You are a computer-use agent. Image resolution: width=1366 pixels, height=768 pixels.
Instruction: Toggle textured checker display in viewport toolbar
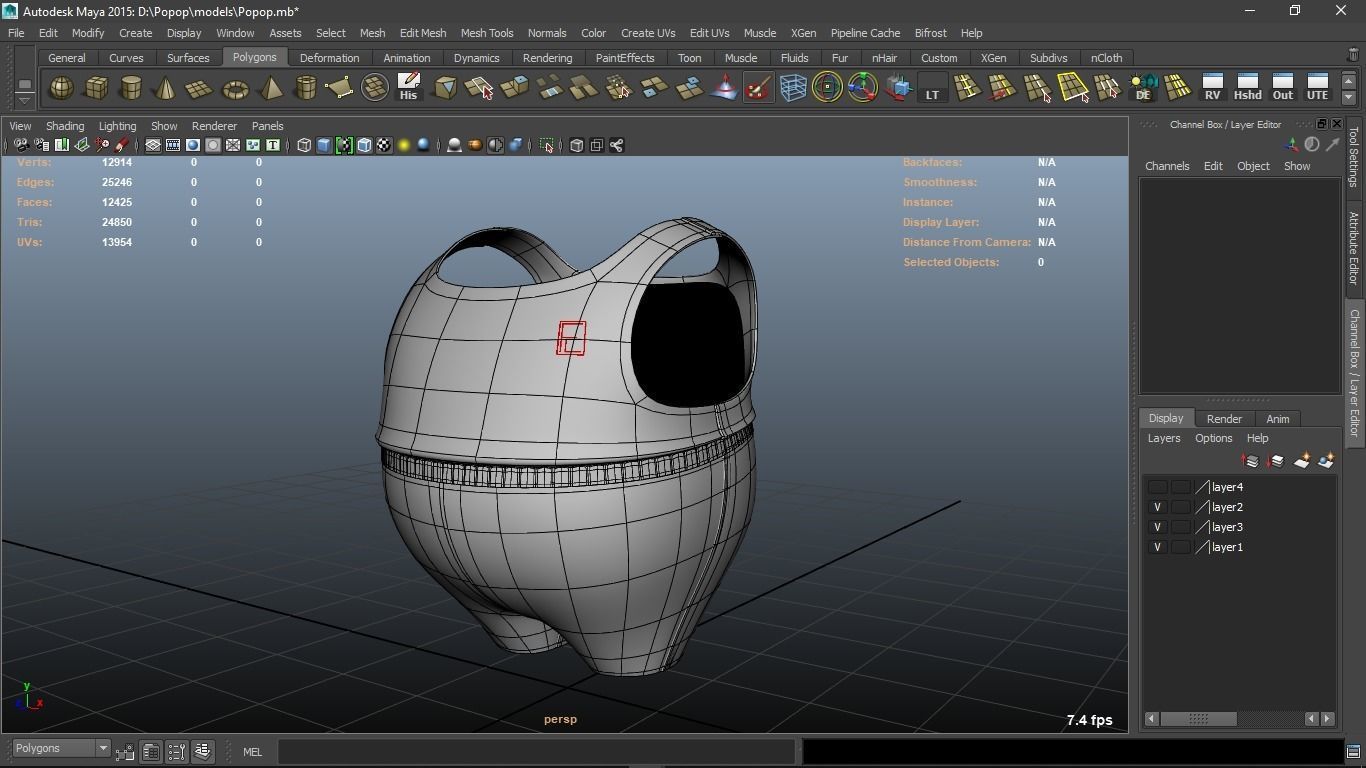pos(384,146)
